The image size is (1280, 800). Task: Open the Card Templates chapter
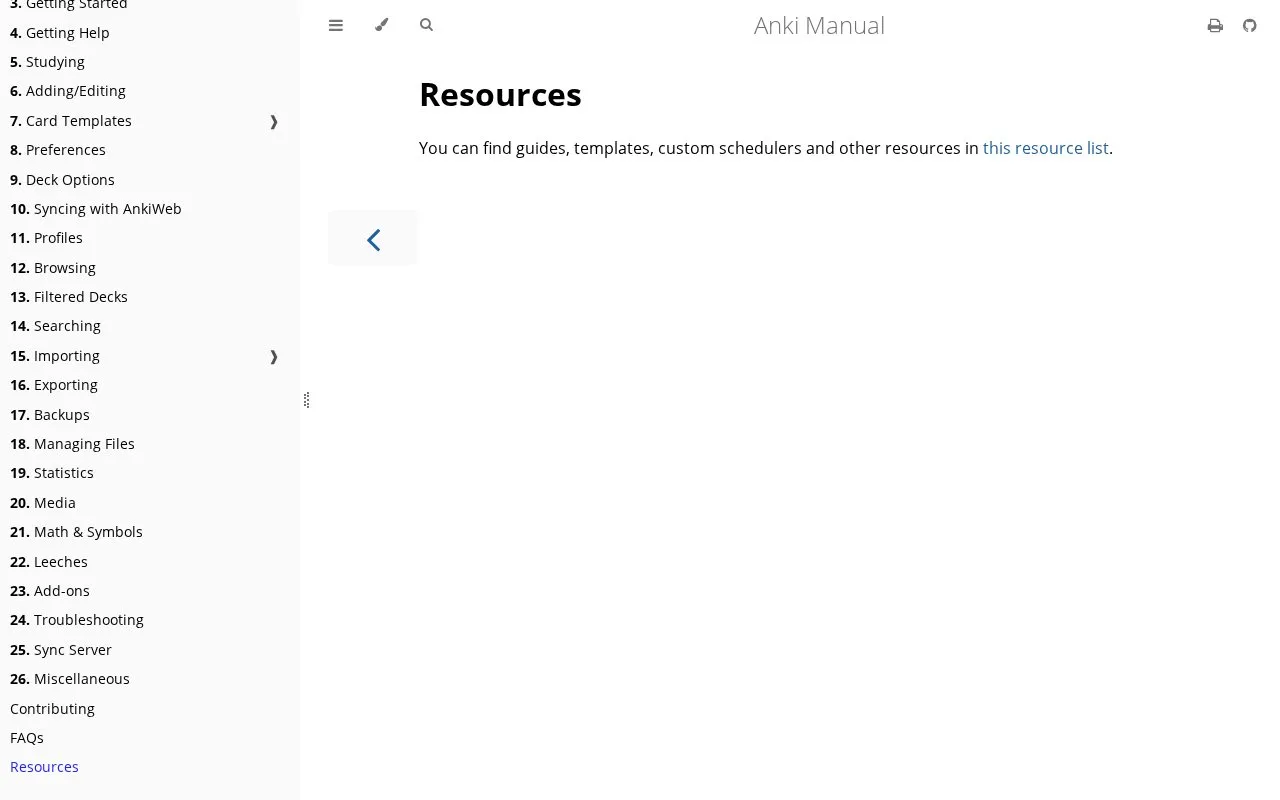point(71,121)
